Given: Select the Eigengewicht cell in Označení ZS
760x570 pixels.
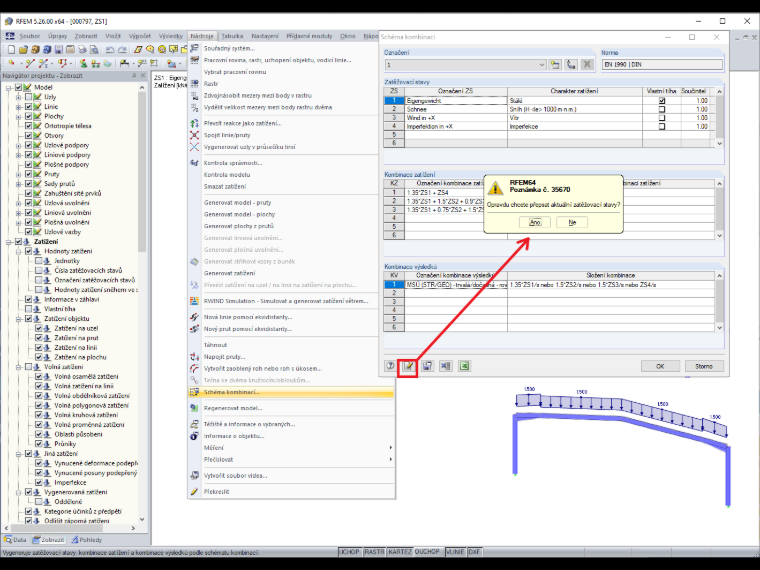Looking at the screenshot, I should [456, 101].
